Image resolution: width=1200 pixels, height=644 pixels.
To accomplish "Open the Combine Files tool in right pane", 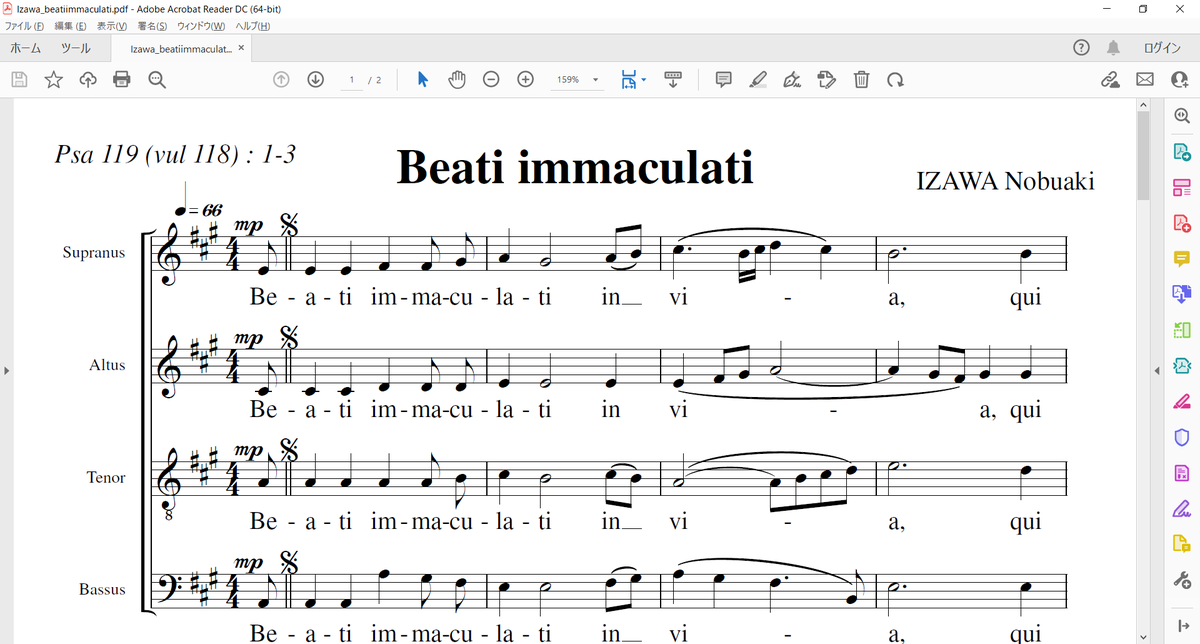I will click(x=1181, y=294).
